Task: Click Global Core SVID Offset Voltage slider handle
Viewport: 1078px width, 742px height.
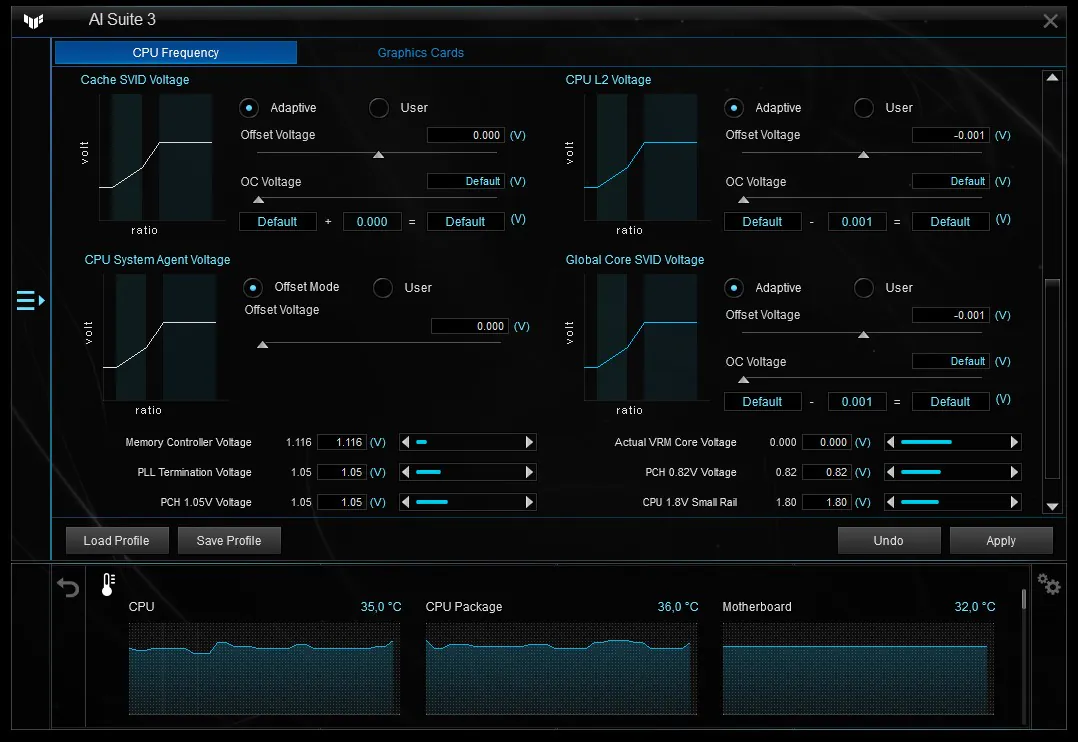Action: pyautogui.click(x=864, y=335)
